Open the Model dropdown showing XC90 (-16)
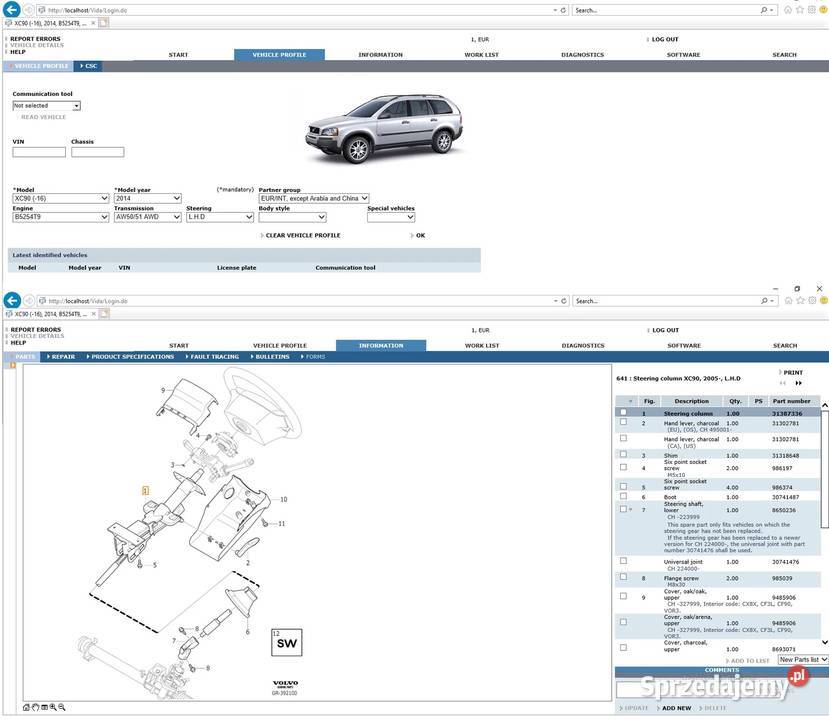Image resolution: width=829 pixels, height=720 pixels. pos(61,198)
